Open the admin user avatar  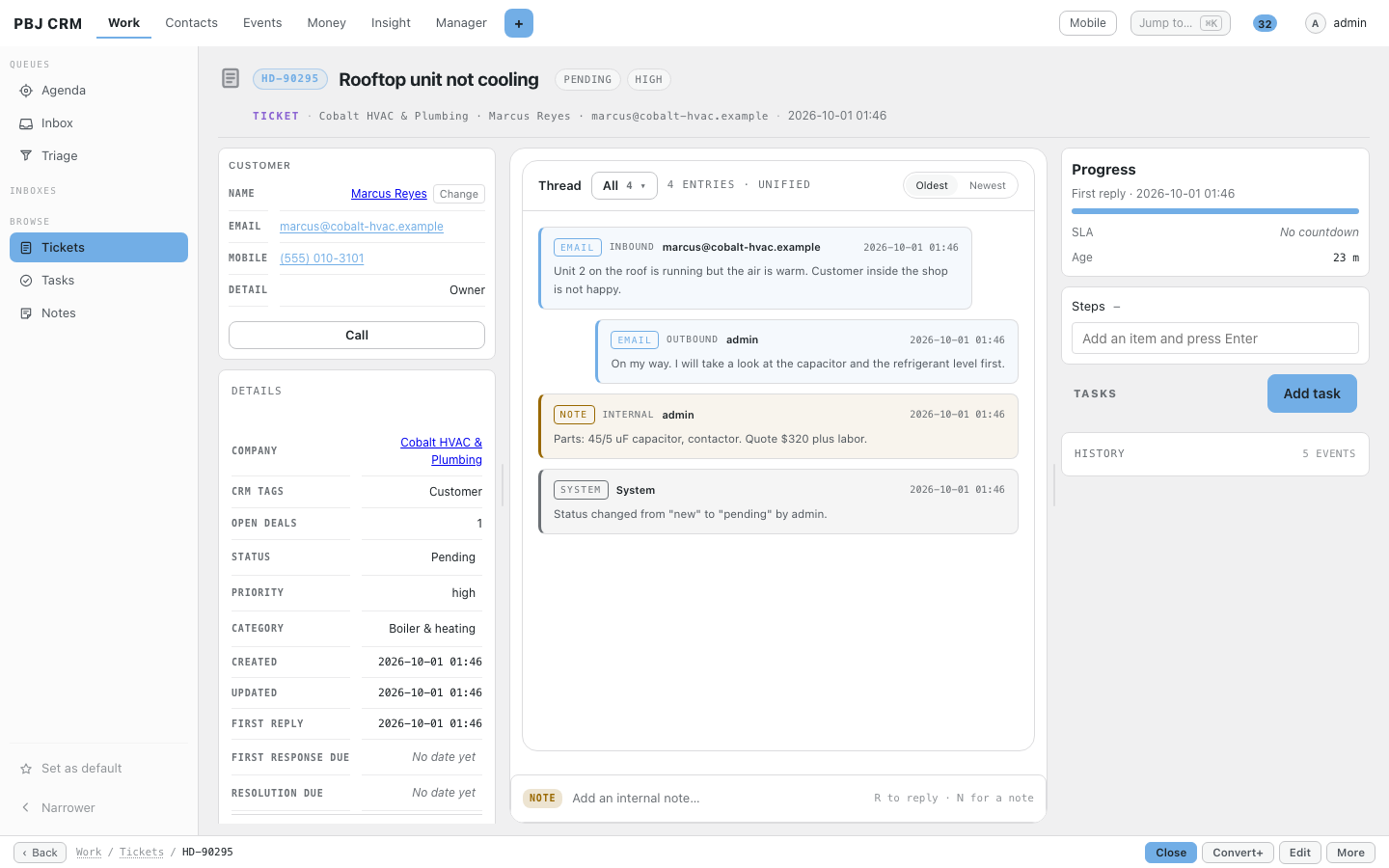(1315, 23)
